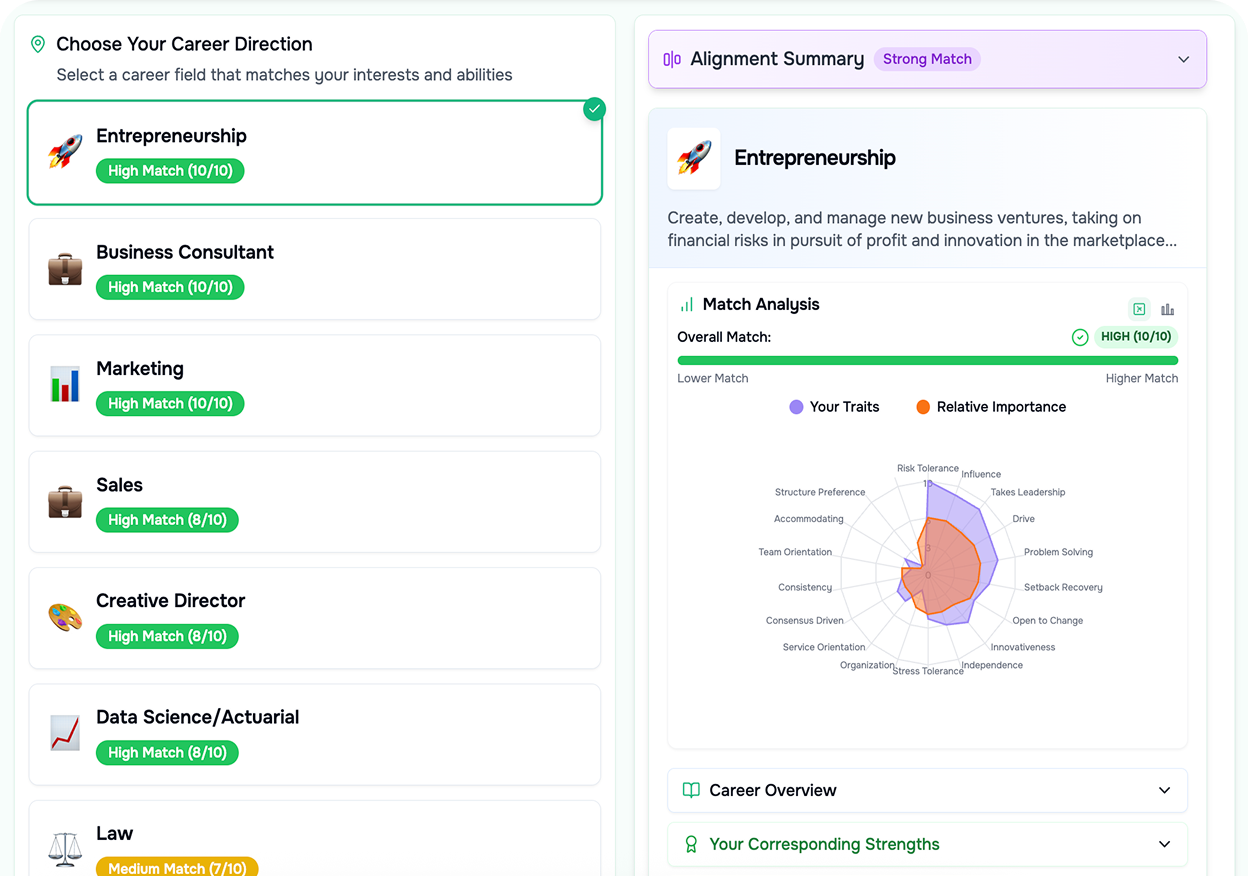Expand the Career Overview section
This screenshot has width=1248, height=876.
[927, 790]
